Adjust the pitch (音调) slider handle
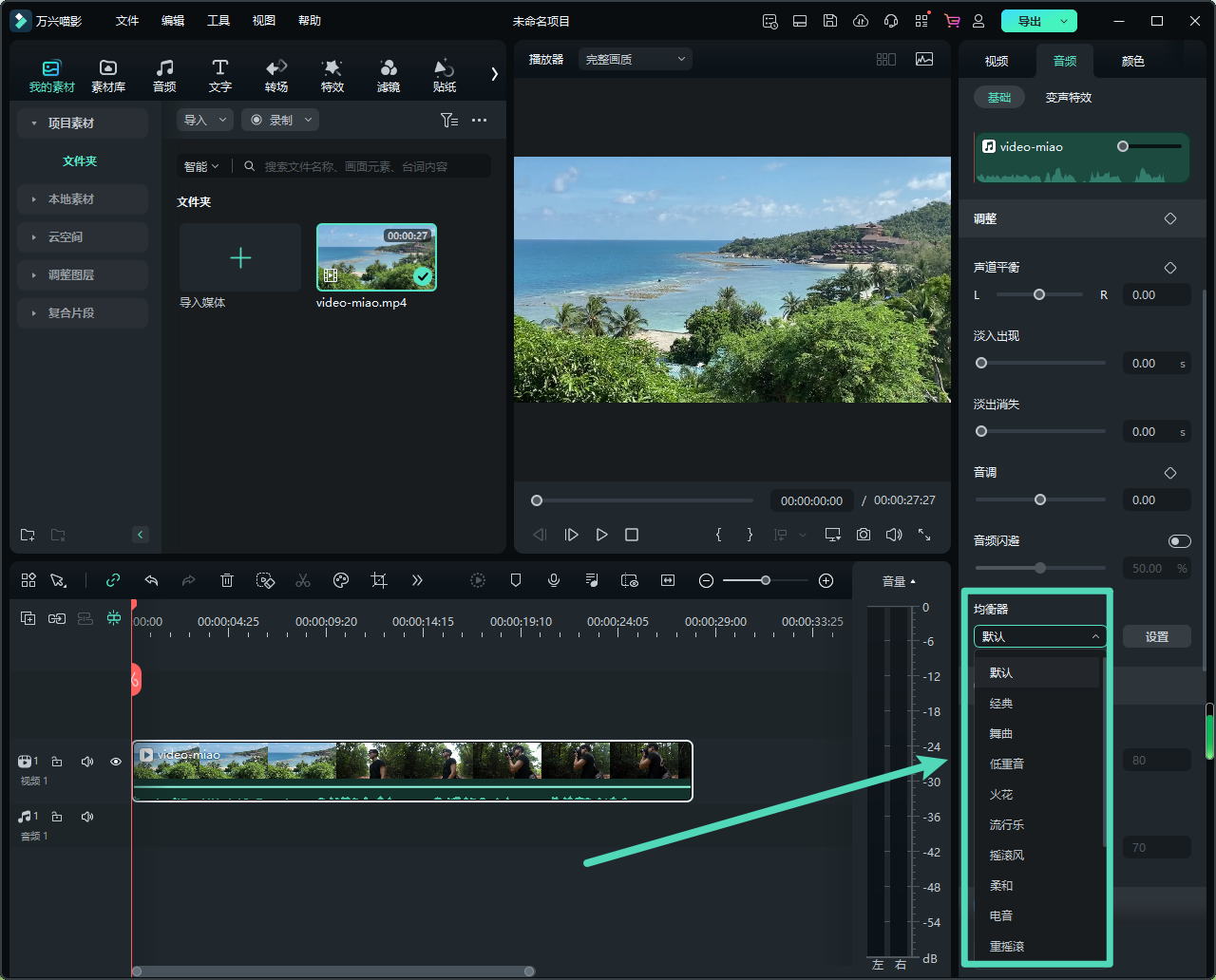 [x=1040, y=499]
